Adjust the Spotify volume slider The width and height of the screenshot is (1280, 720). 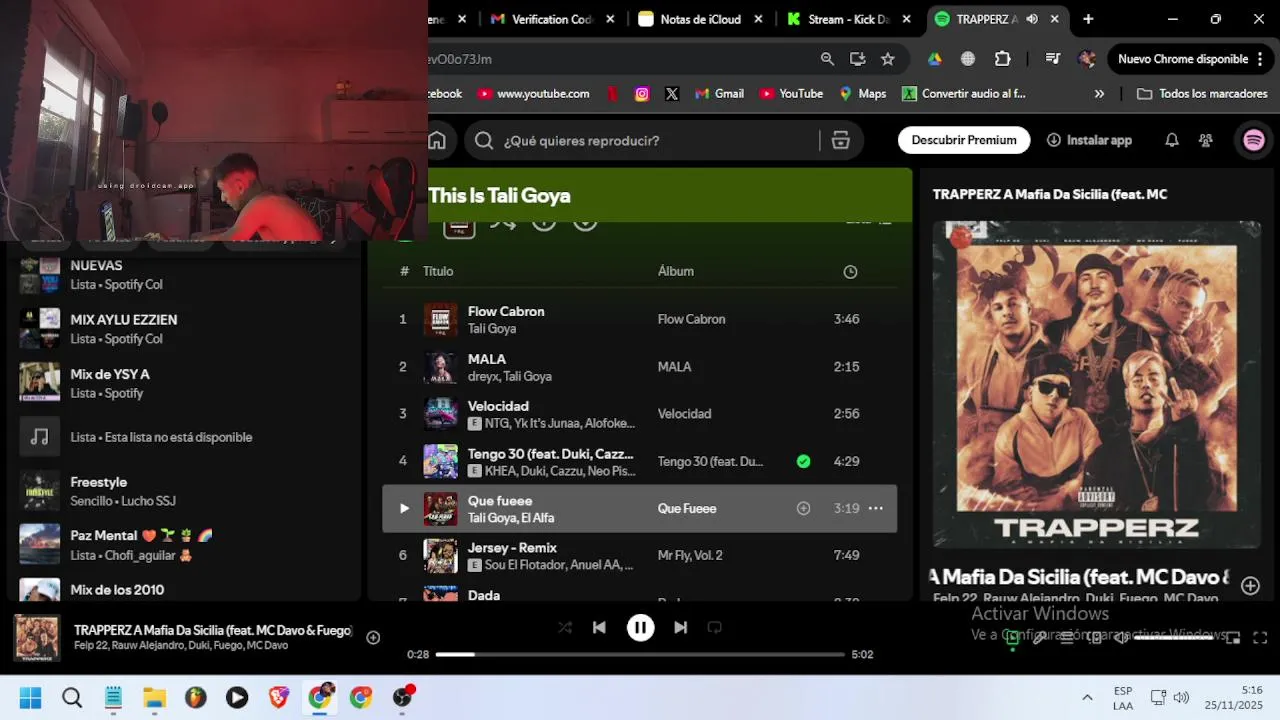[1174, 637]
